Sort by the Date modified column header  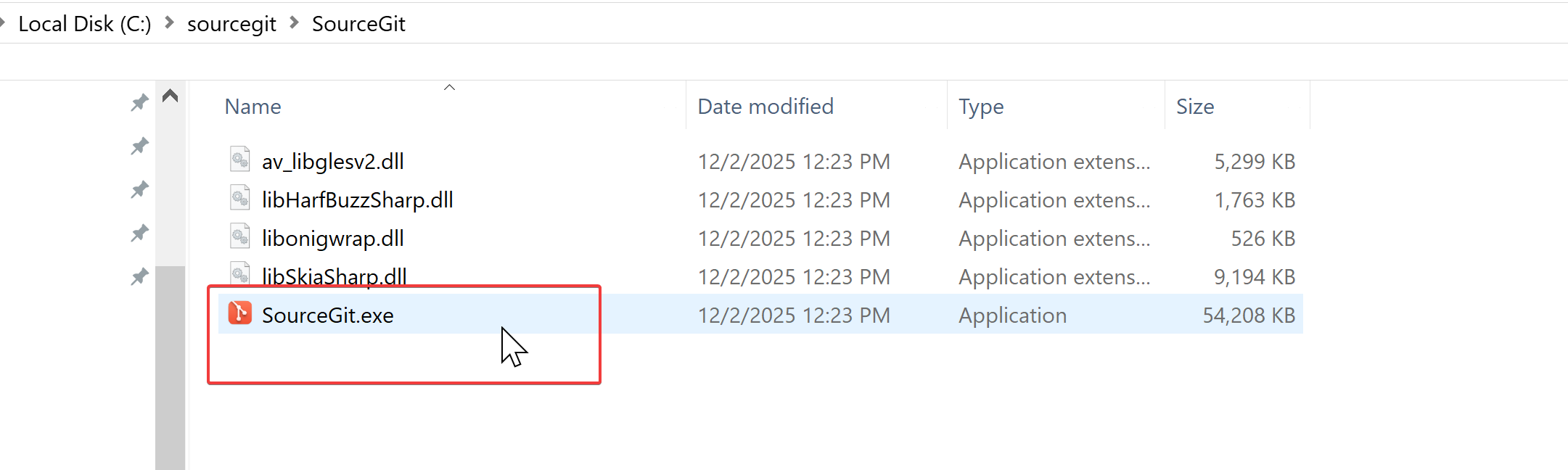click(765, 107)
